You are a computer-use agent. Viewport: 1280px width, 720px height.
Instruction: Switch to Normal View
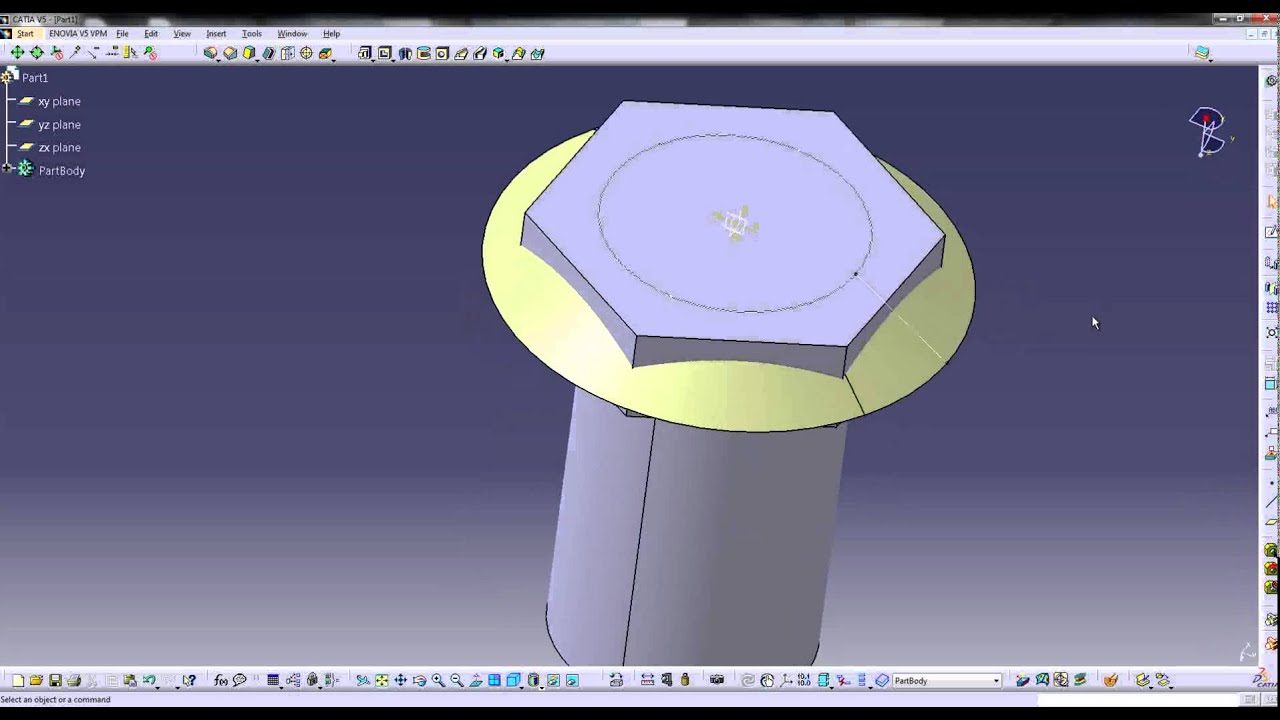[x=476, y=681]
